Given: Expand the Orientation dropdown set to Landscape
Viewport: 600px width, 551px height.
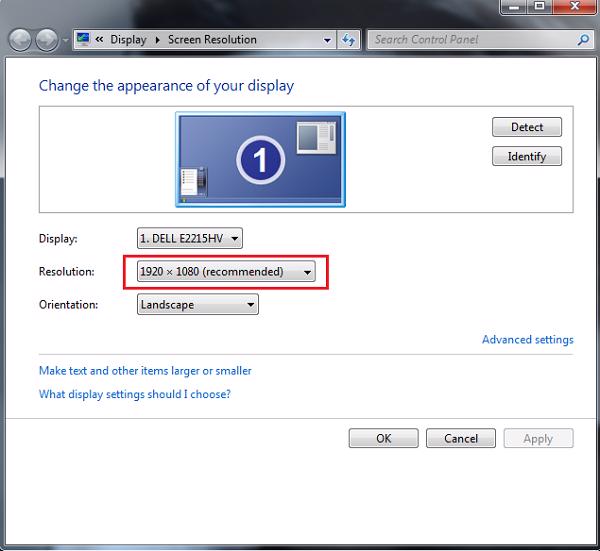Looking at the screenshot, I should (197, 305).
